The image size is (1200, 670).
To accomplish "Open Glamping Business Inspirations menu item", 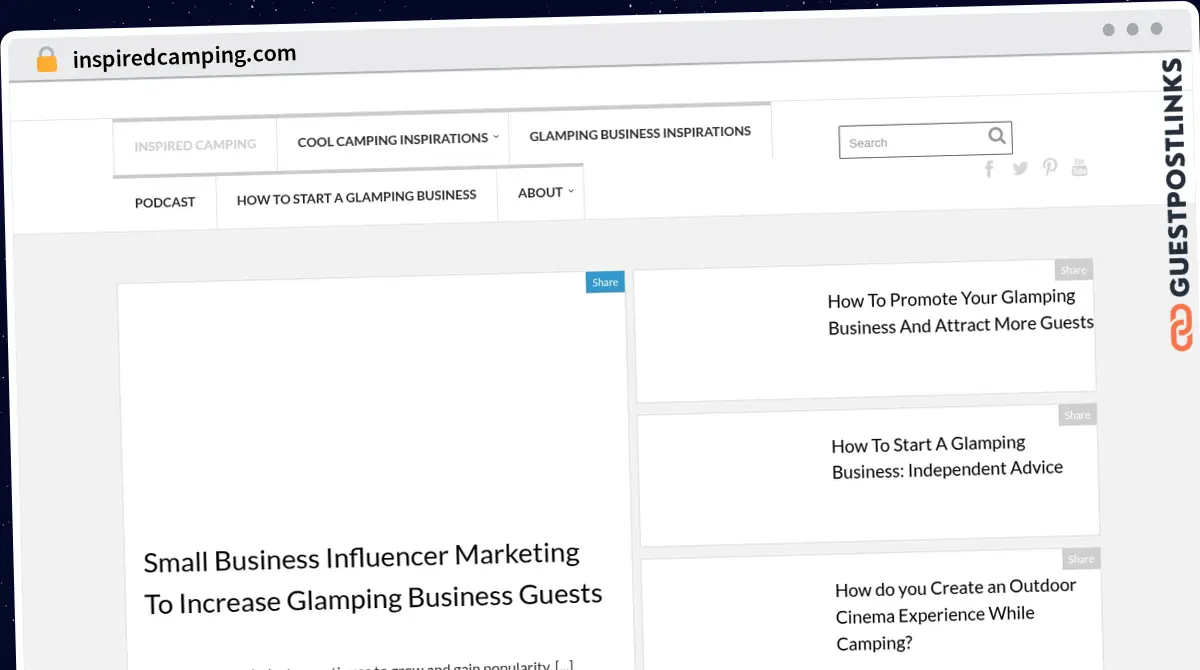I will [x=640, y=133].
